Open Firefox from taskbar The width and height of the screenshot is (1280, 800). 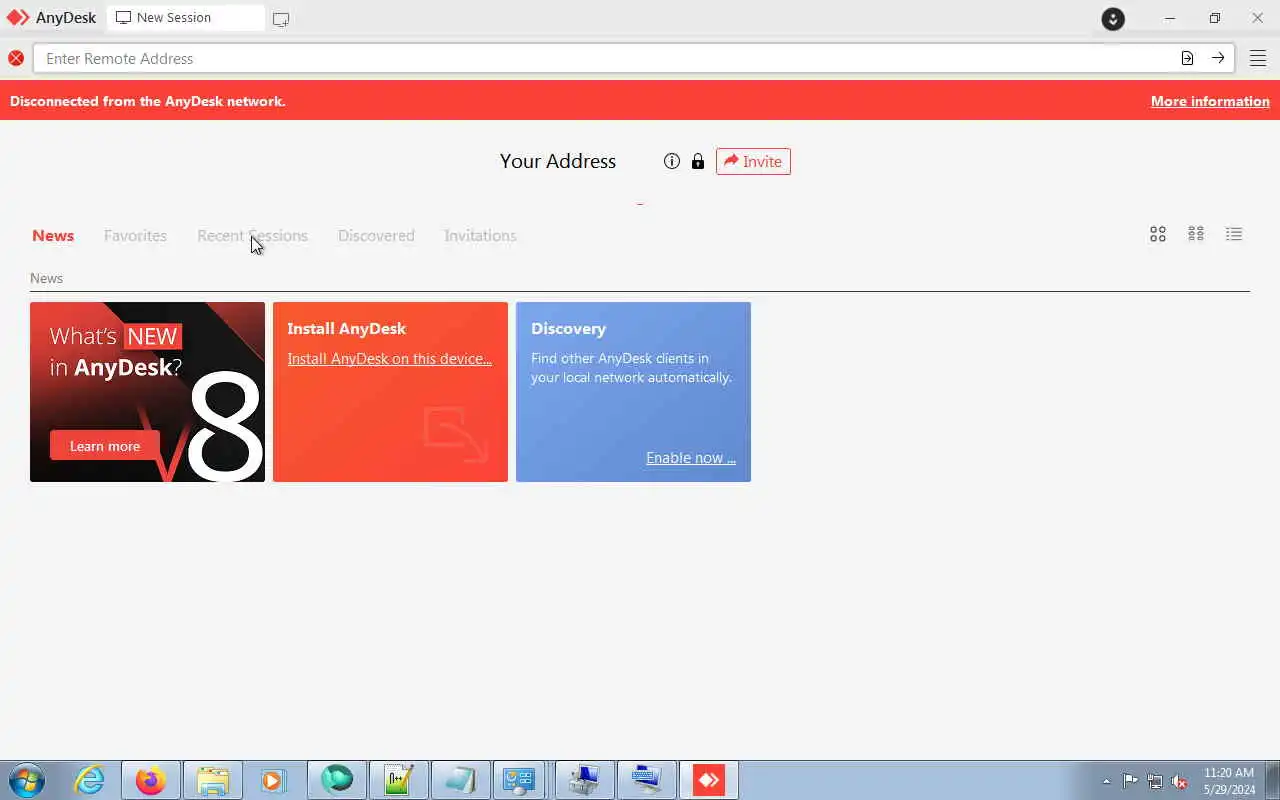pyautogui.click(x=151, y=780)
